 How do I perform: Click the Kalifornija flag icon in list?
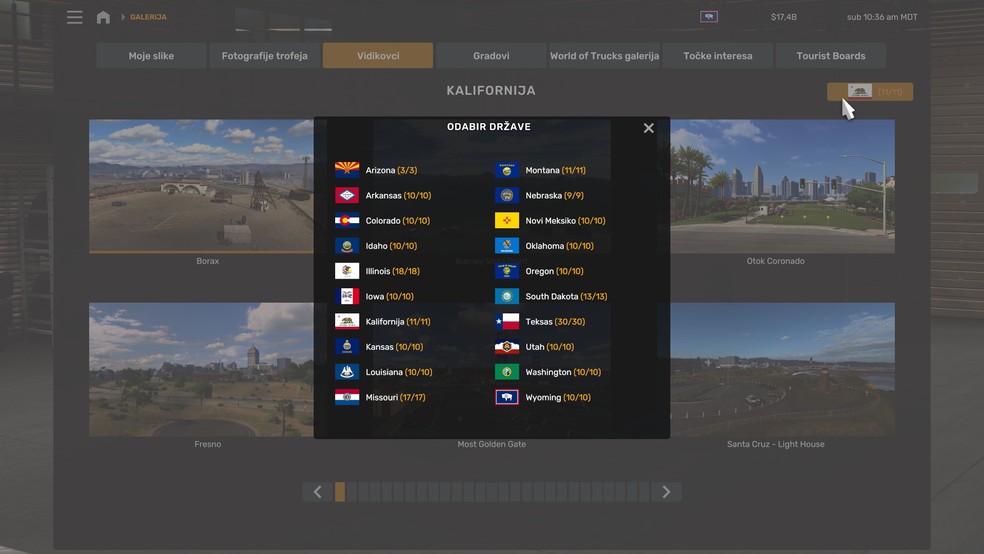point(347,321)
